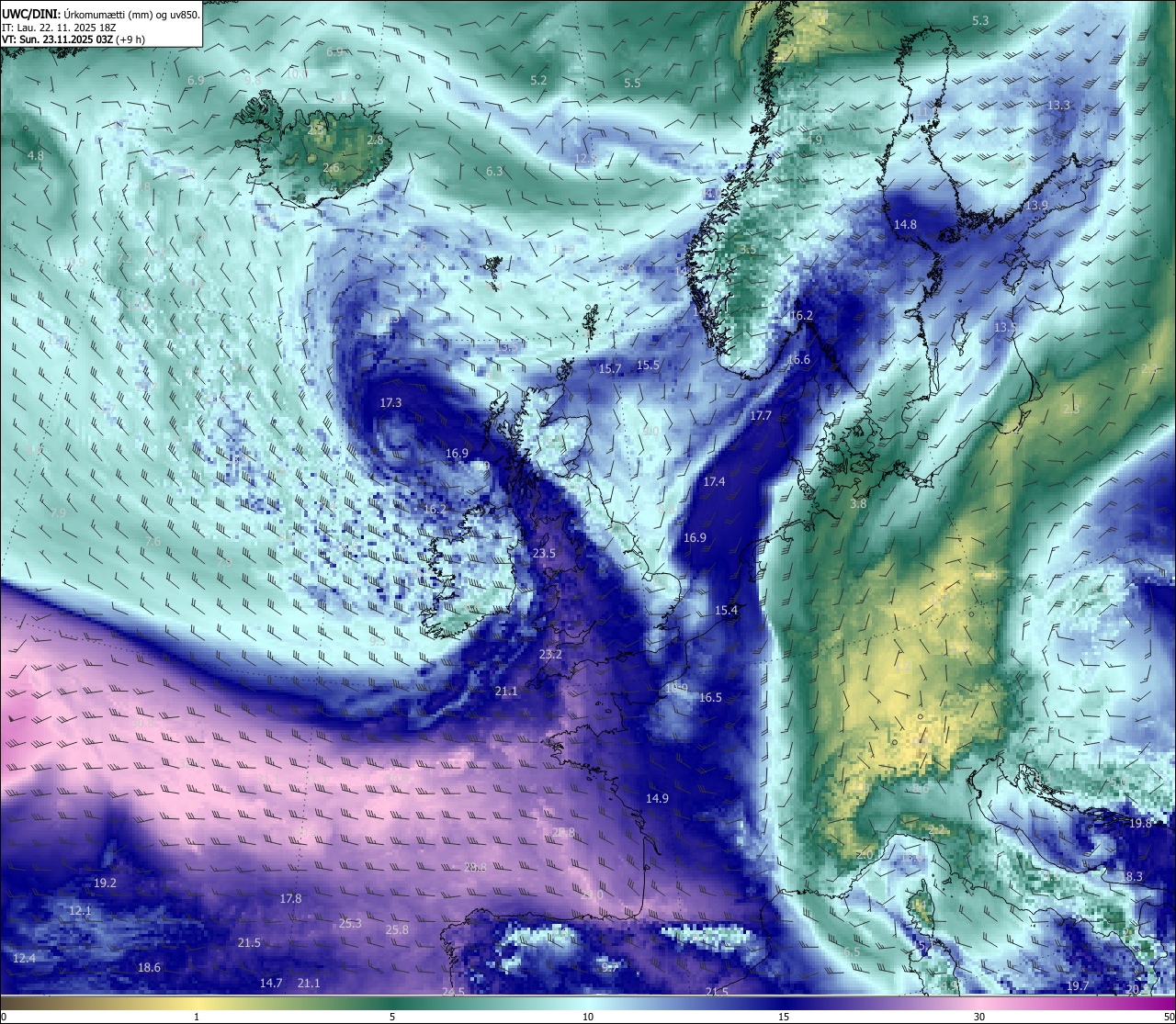1176x1024 pixels.
Task: Click the 25.8 value north of Spain
Action: pyautogui.click(x=397, y=930)
